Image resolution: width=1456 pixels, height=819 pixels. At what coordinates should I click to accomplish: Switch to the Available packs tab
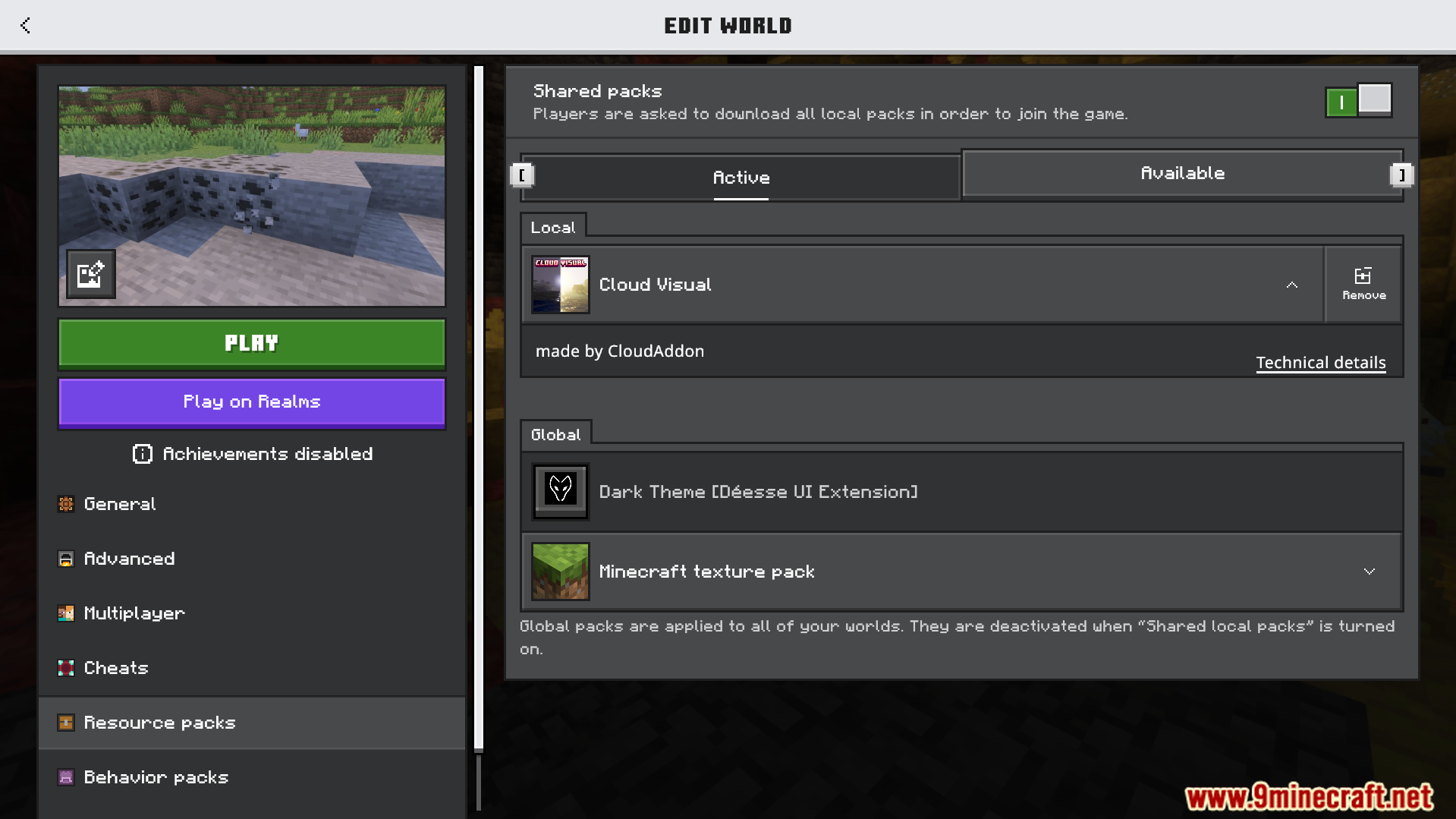(x=1182, y=173)
